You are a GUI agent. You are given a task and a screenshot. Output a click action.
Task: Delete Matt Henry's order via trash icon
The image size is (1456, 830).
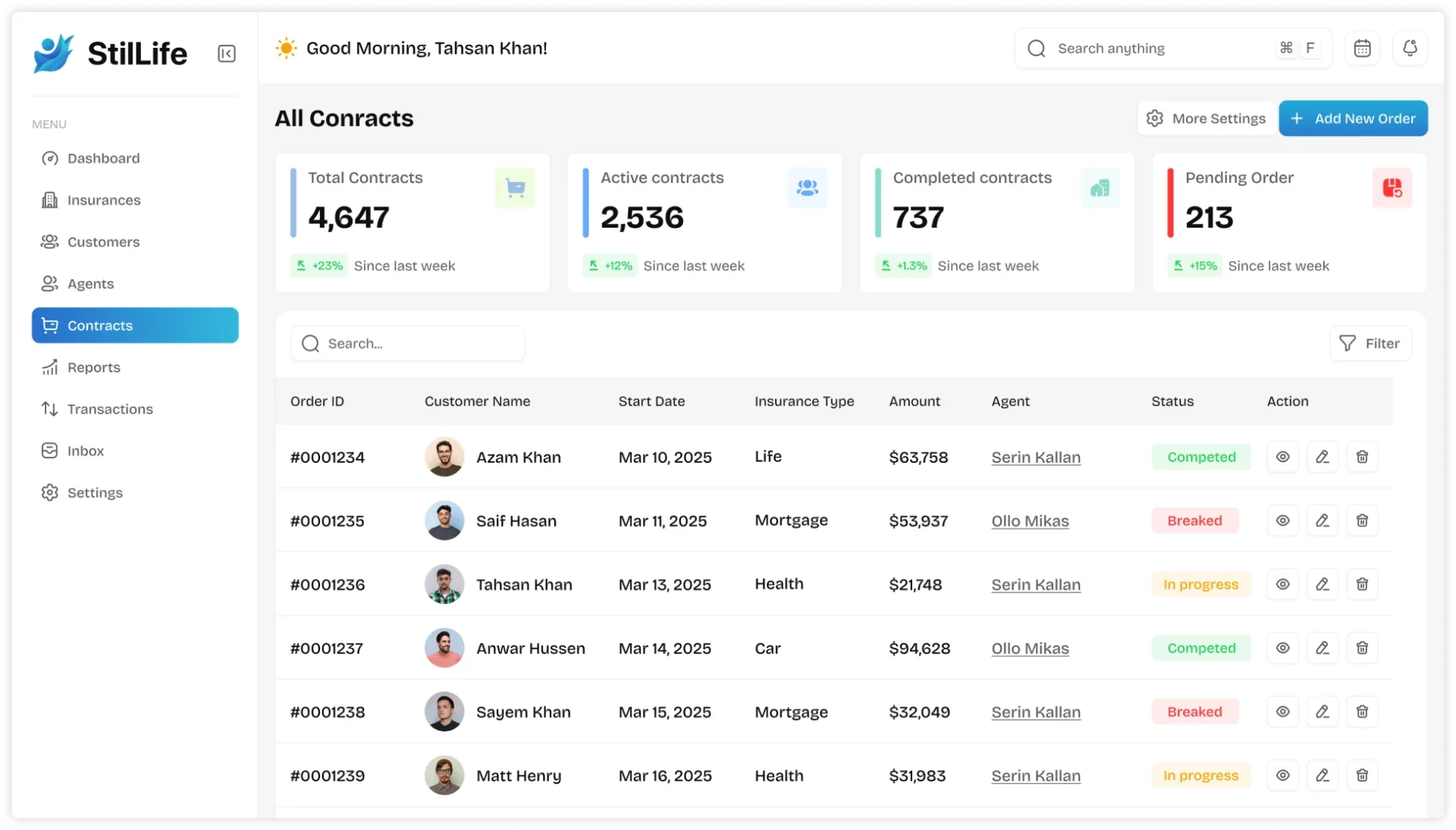point(1362,775)
